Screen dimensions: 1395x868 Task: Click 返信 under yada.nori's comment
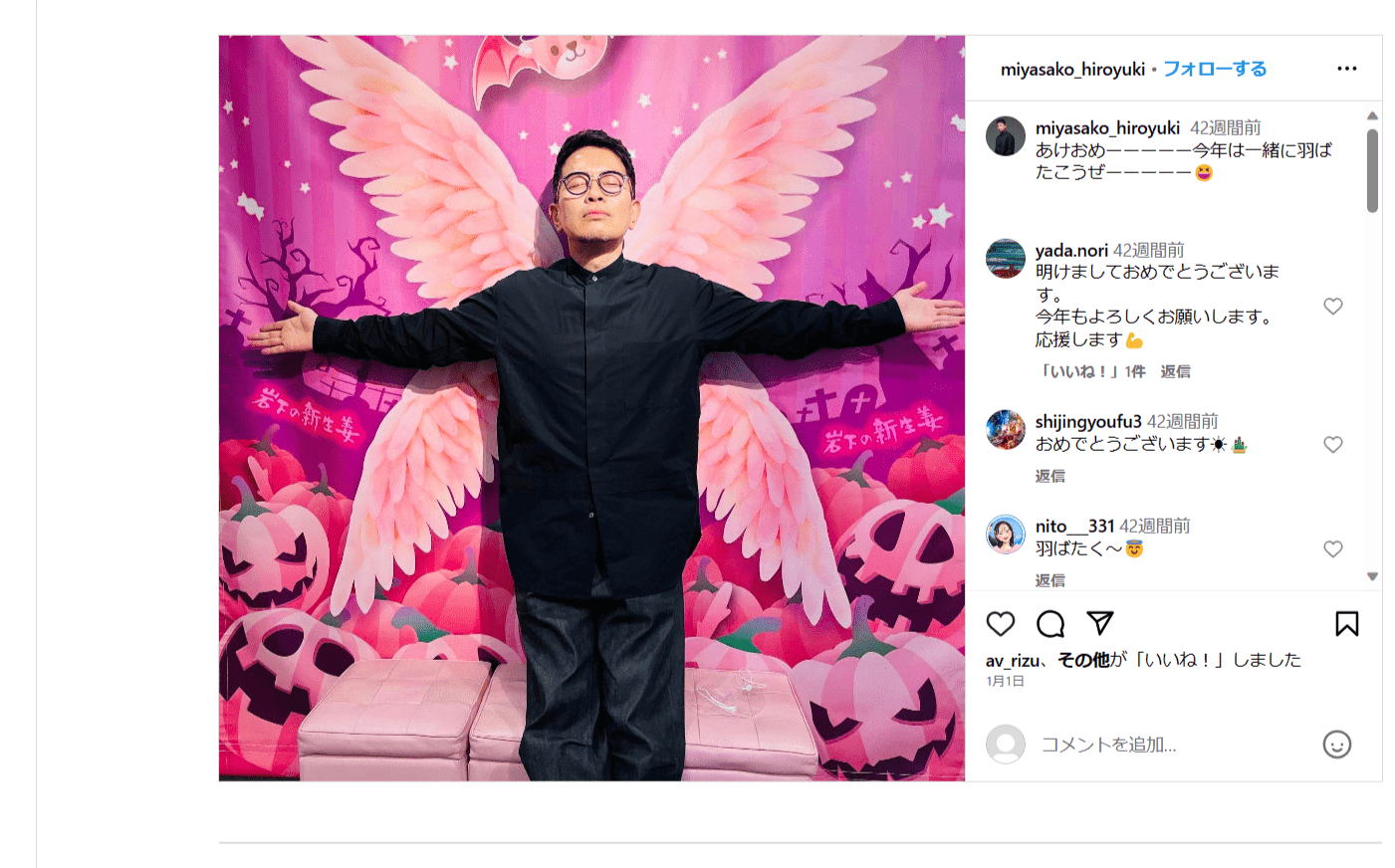click(x=1176, y=371)
